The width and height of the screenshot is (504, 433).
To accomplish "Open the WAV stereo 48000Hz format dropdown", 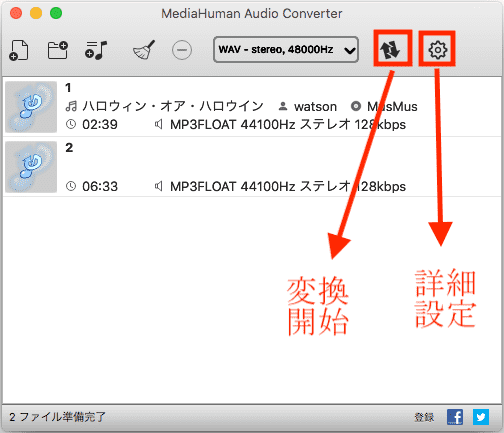I will tap(286, 50).
